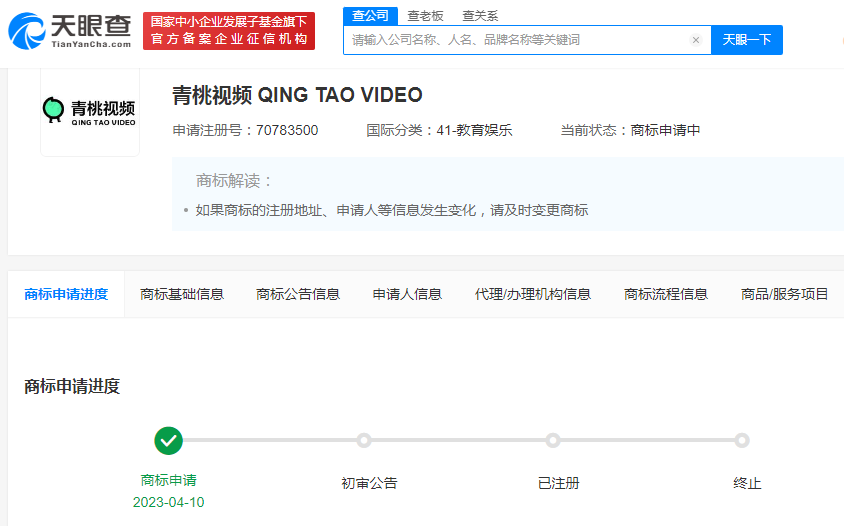
Task: Open the 商标流程信息 tab
Action: click(666, 294)
